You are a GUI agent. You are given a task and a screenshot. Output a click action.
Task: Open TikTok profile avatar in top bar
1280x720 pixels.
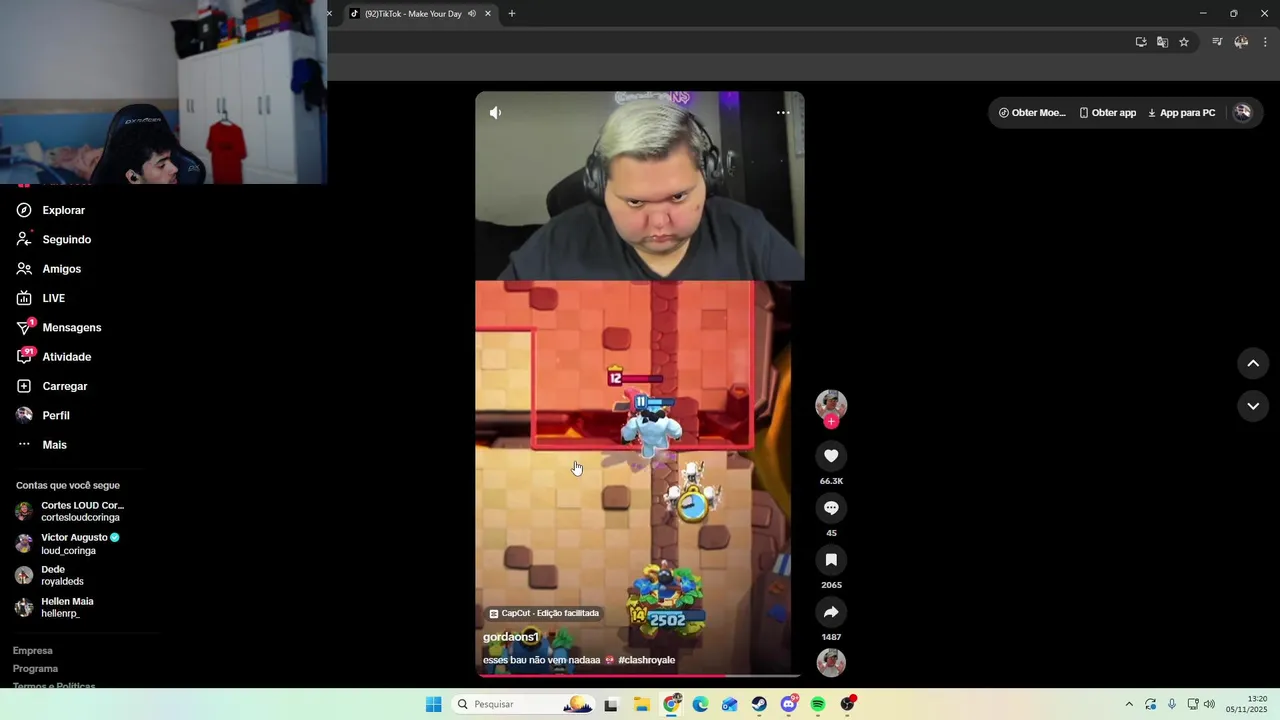[x=1242, y=113]
